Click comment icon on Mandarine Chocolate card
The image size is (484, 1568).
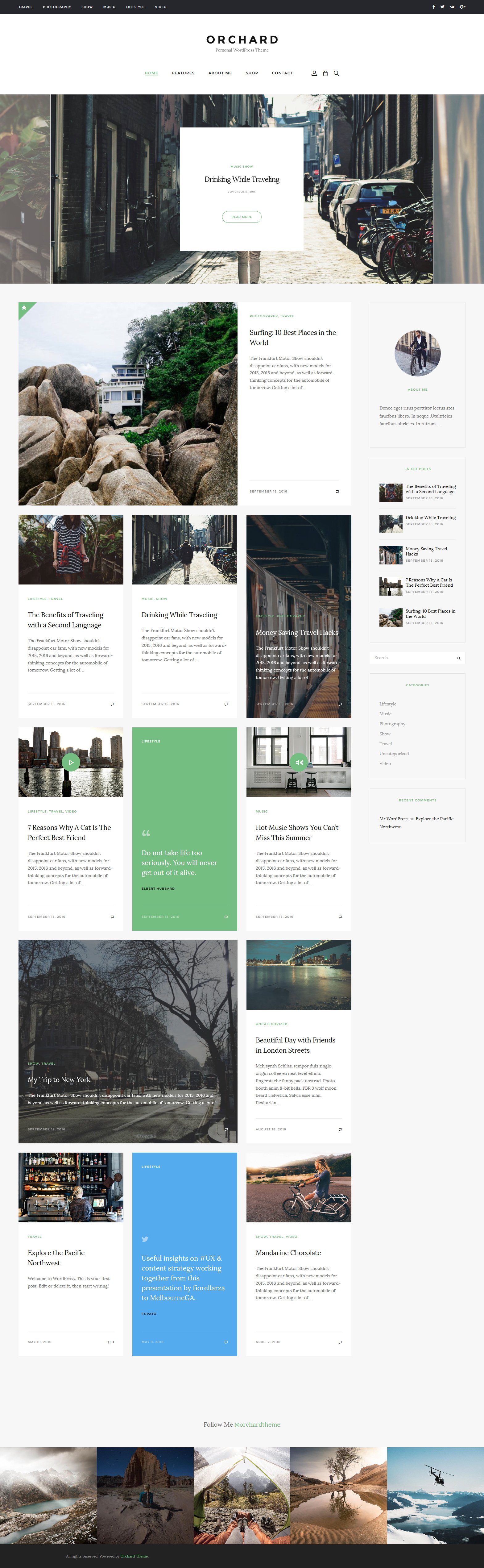(x=340, y=1341)
